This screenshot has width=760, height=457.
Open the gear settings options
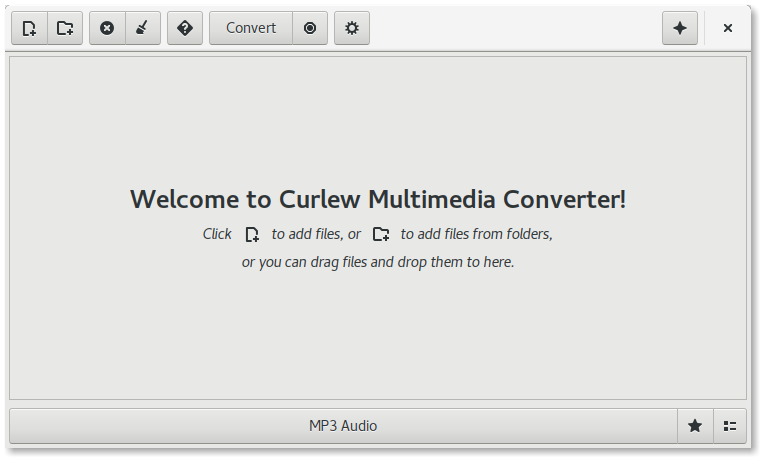[352, 28]
